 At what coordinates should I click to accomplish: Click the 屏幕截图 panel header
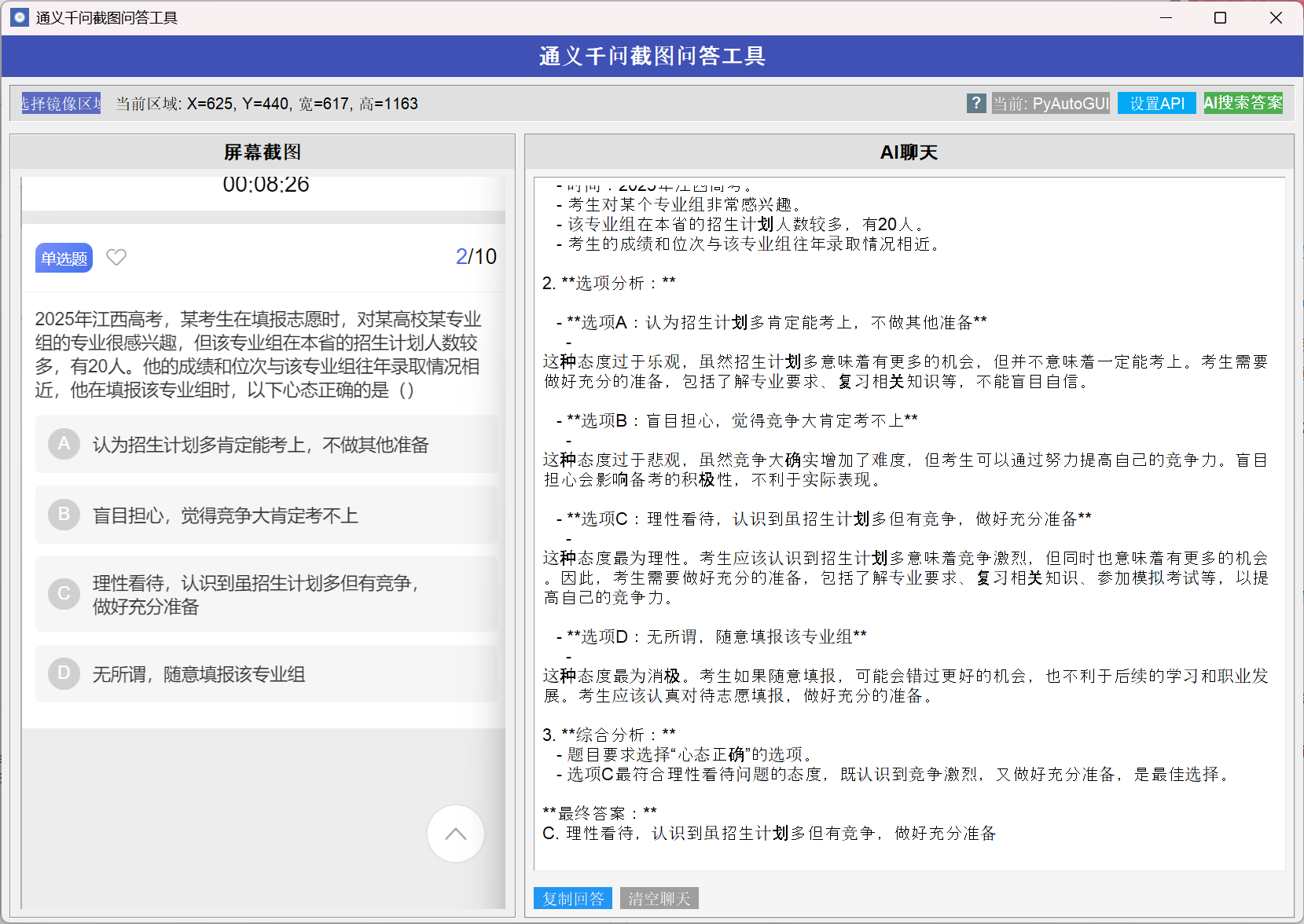point(263,152)
